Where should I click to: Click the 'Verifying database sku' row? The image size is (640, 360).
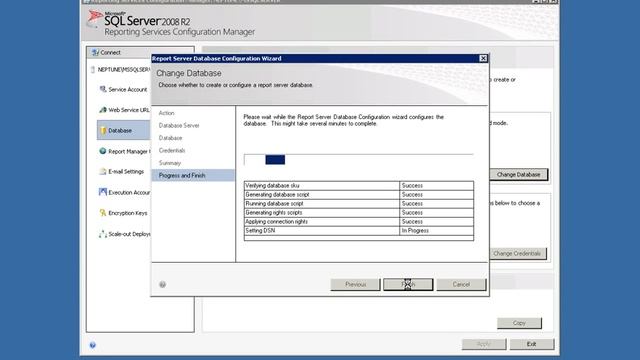[x=359, y=186]
